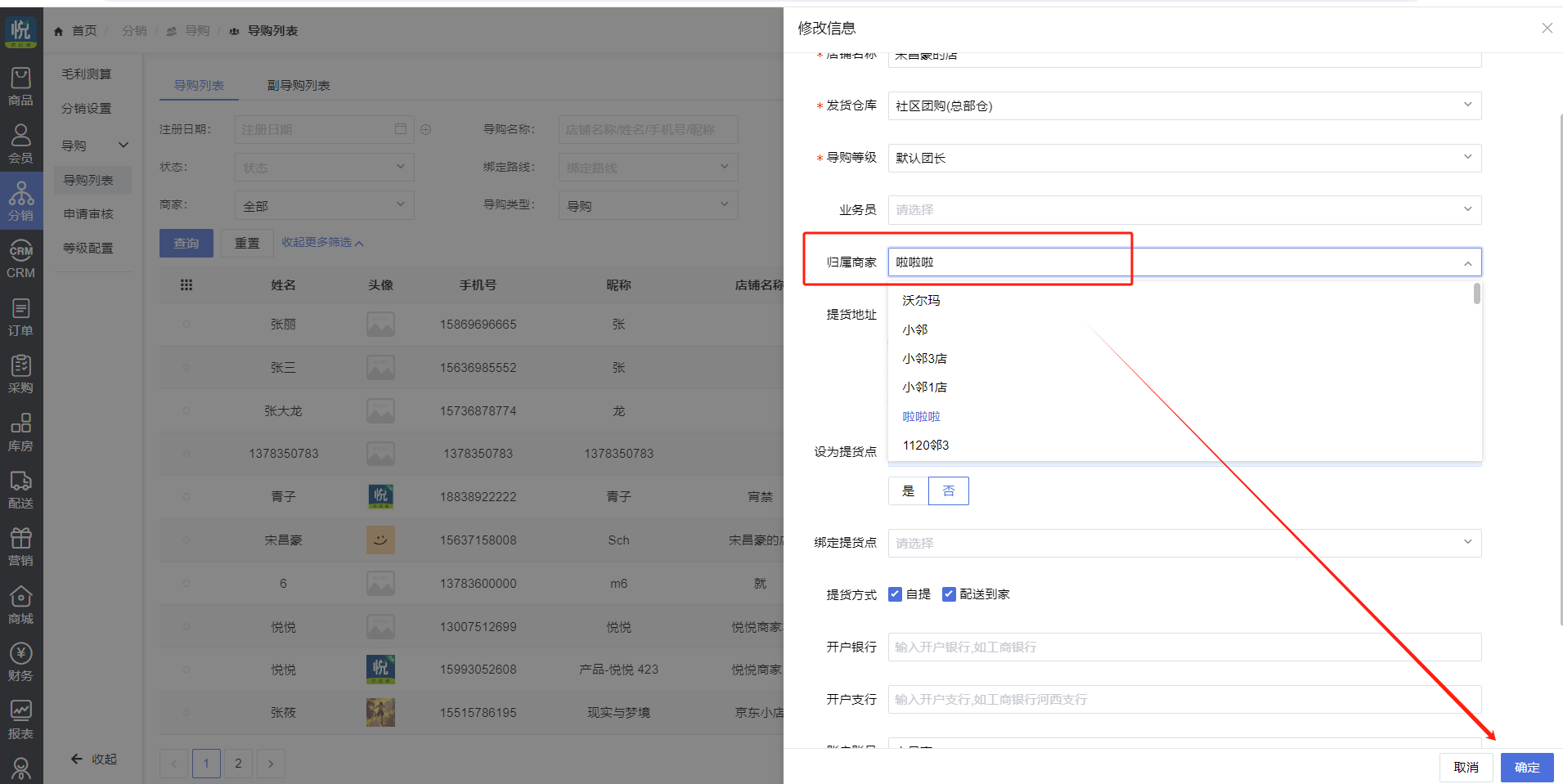This screenshot has height=784, width=1563.
Task: Focus the 导购名称 search field
Action: pos(648,129)
